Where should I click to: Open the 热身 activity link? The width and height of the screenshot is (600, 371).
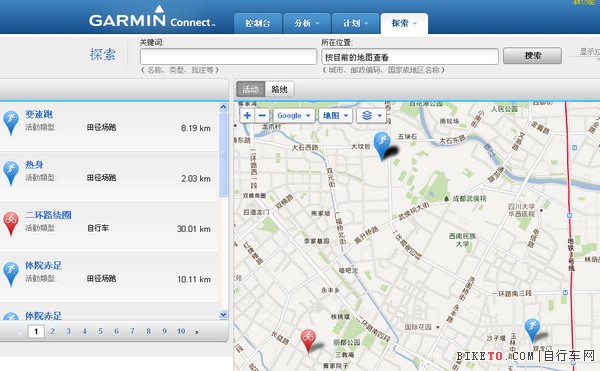click(34, 164)
